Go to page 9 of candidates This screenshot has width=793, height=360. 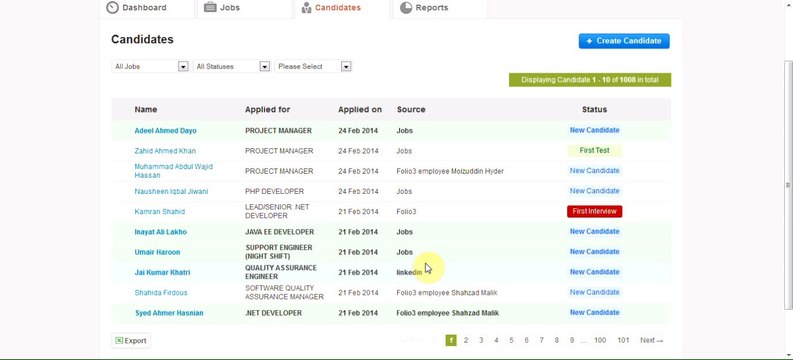[x=571, y=340]
